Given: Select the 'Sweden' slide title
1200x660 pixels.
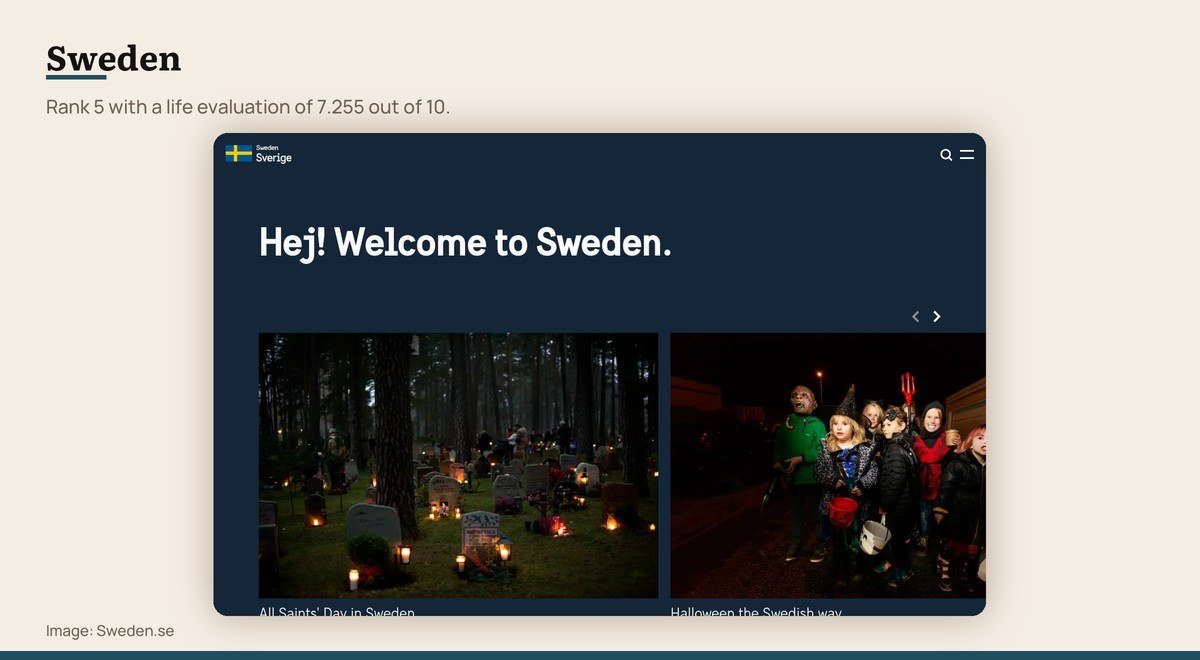Looking at the screenshot, I should (114, 59).
